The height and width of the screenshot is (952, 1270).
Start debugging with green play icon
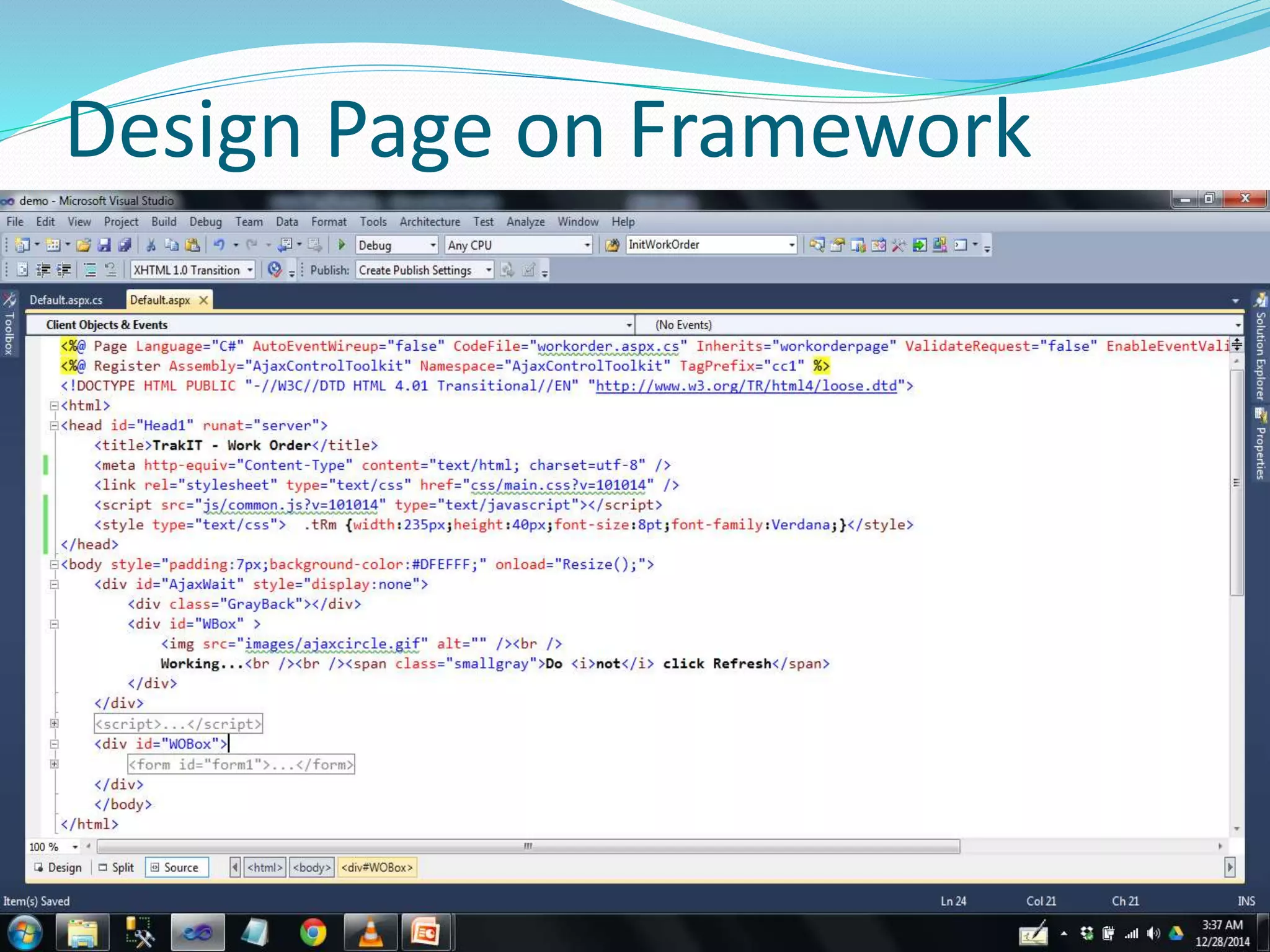pyautogui.click(x=341, y=245)
